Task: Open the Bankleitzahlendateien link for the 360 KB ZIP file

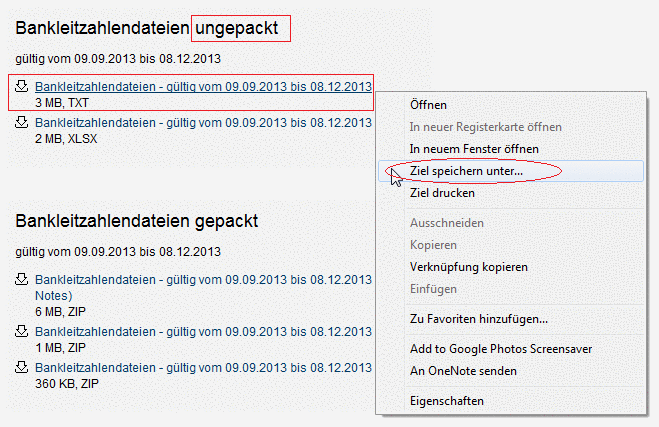Action: [203, 368]
